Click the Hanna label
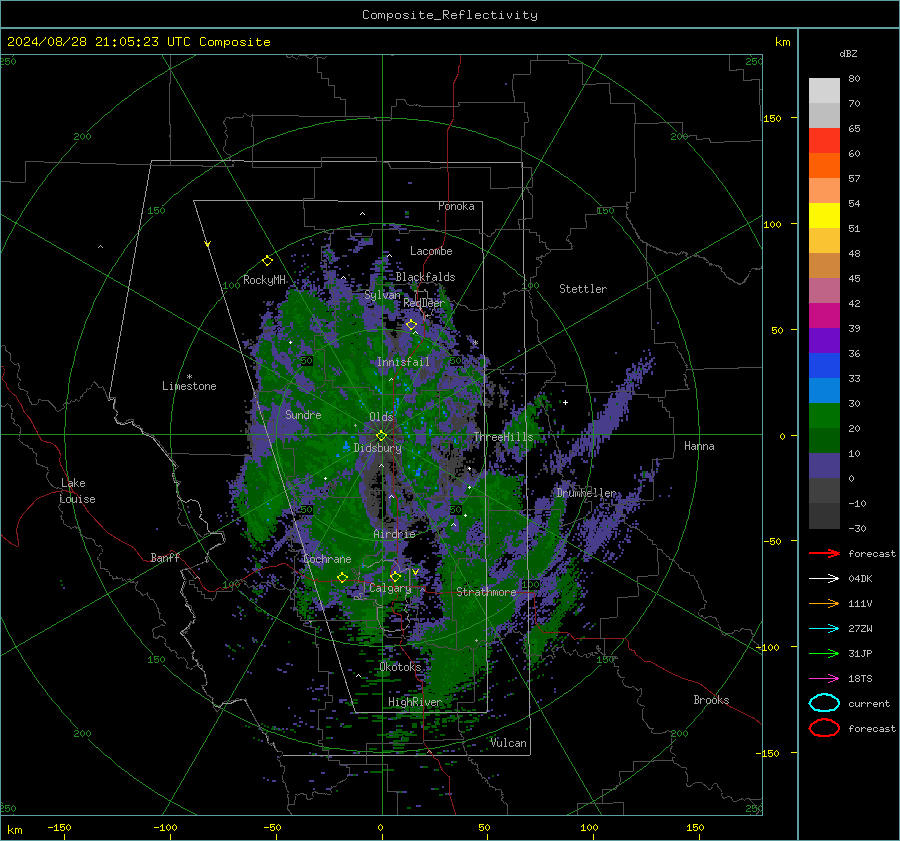This screenshot has height=841, width=900. pos(699,446)
